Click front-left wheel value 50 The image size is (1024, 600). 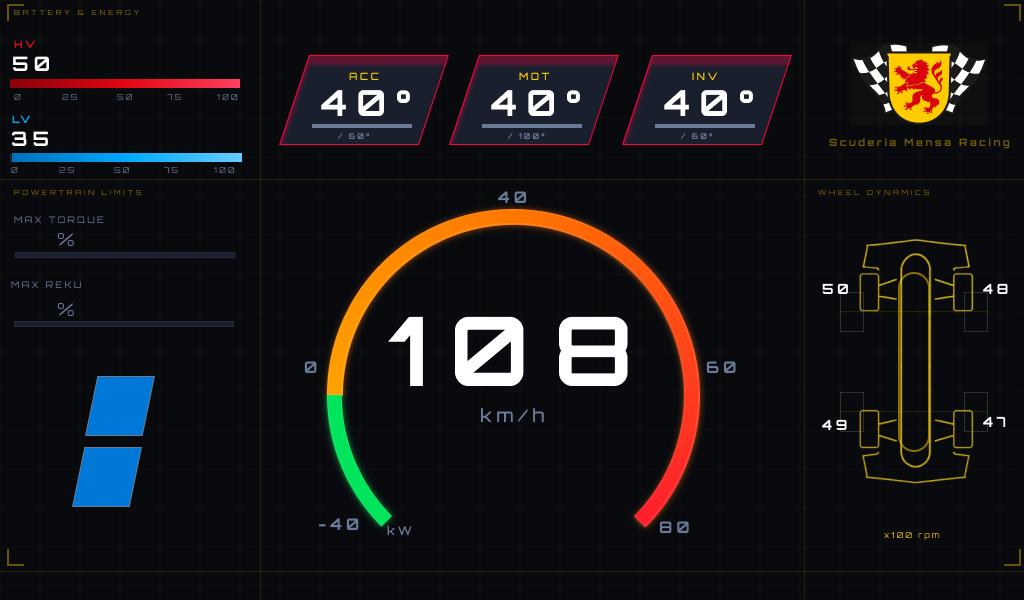(x=835, y=289)
